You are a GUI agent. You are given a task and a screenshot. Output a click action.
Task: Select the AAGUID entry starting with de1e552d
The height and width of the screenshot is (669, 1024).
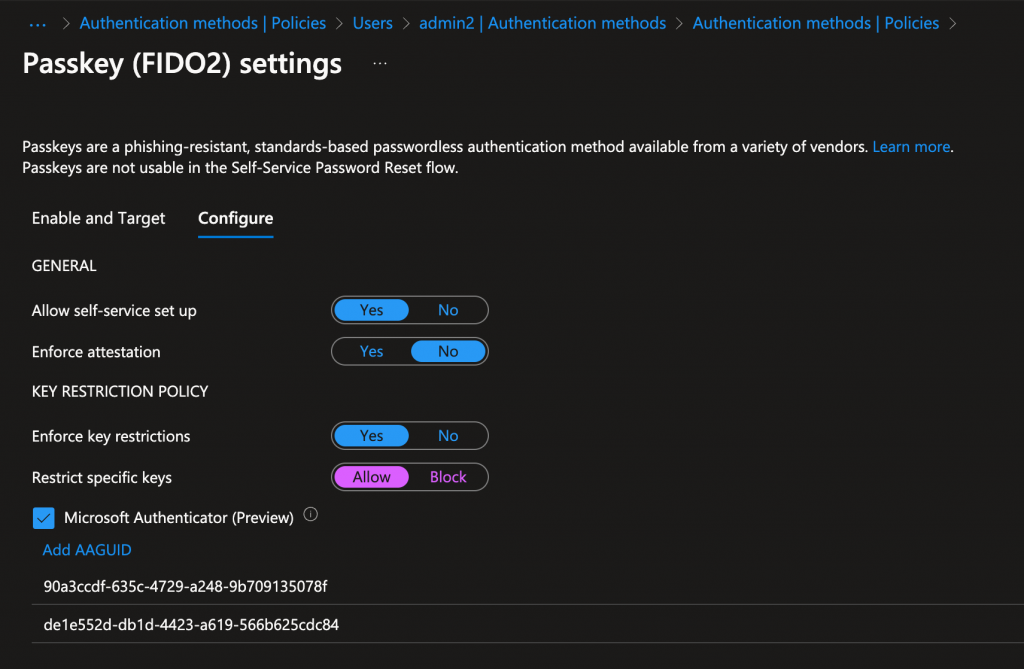tap(190, 626)
